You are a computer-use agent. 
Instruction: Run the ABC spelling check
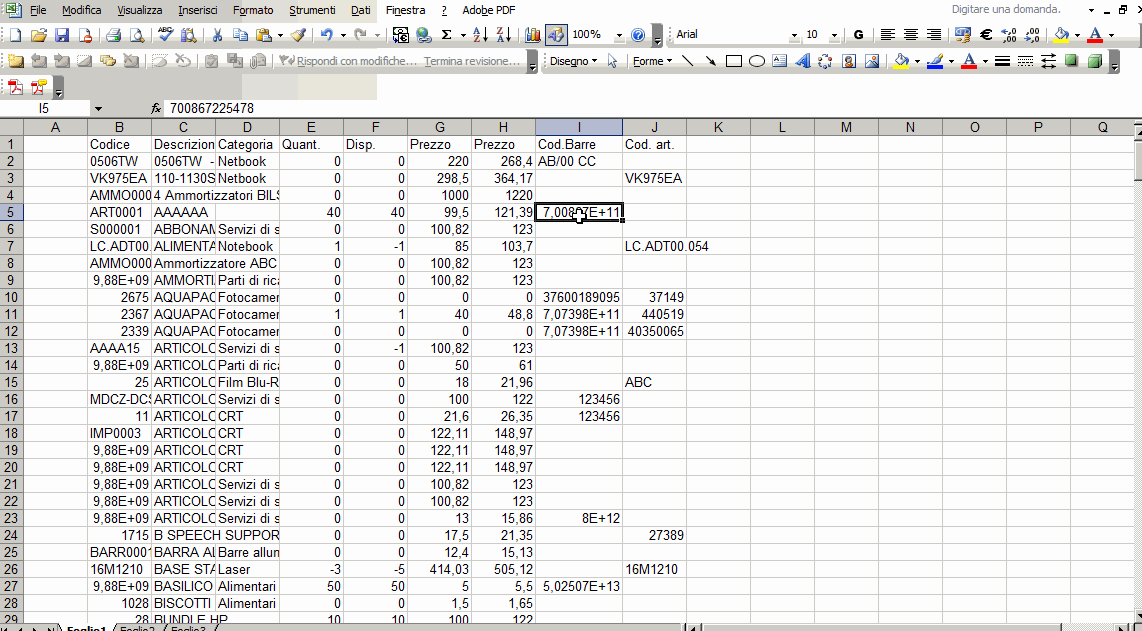[165, 35]
